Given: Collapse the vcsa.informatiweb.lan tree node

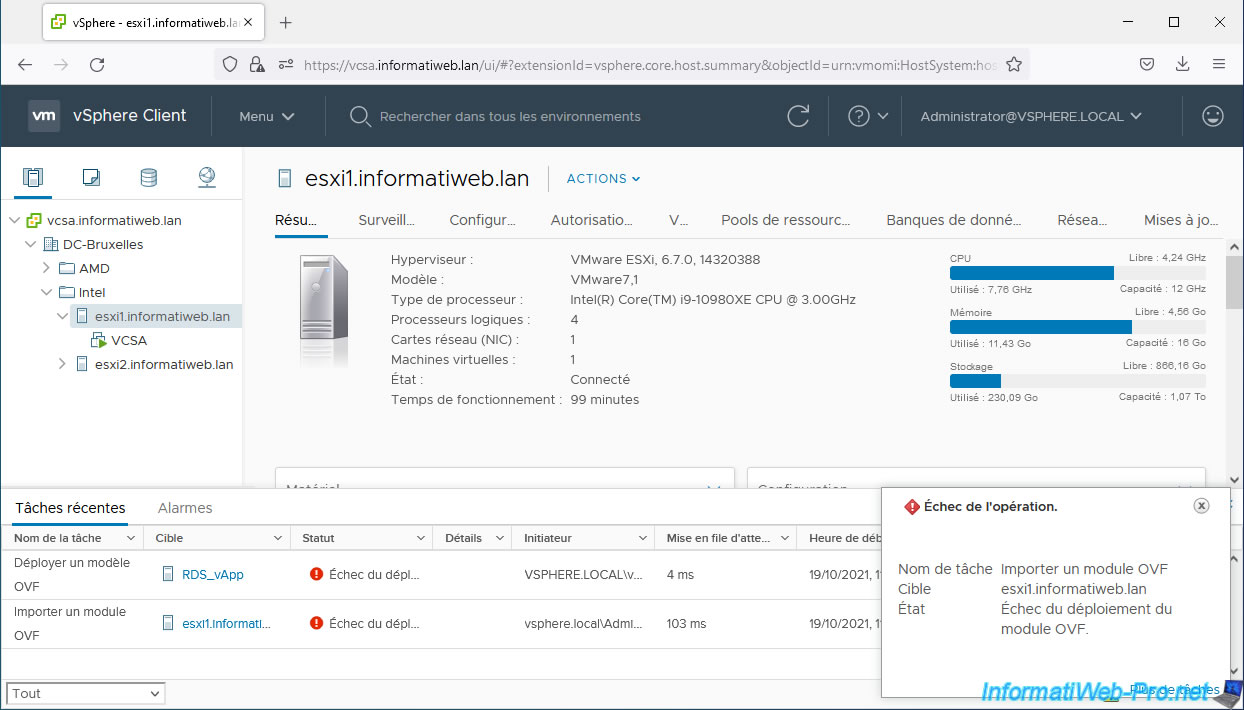Looking at the screenshot, I should coord(15,221).
